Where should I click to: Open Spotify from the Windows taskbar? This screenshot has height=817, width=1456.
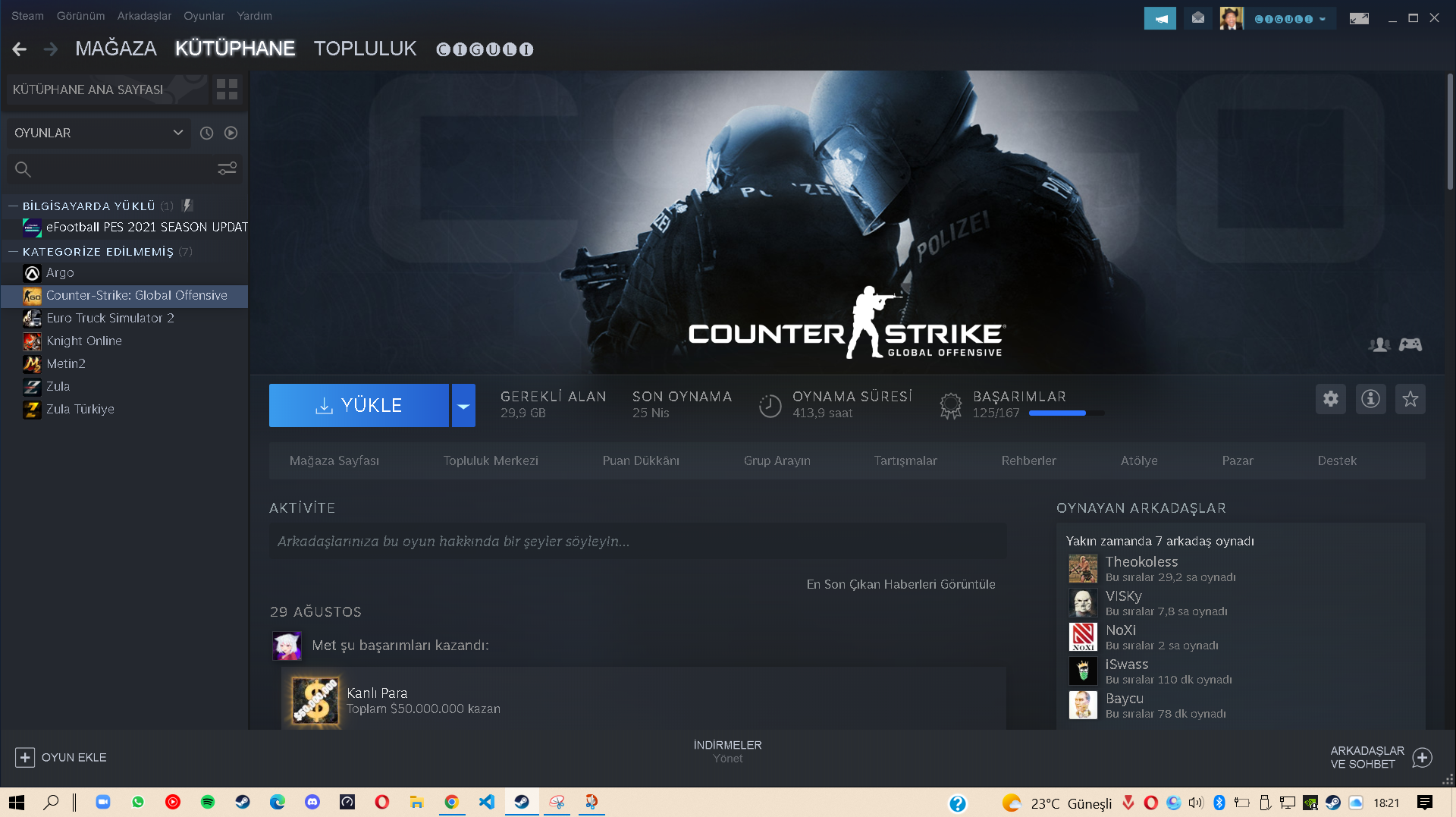[208, 802]
